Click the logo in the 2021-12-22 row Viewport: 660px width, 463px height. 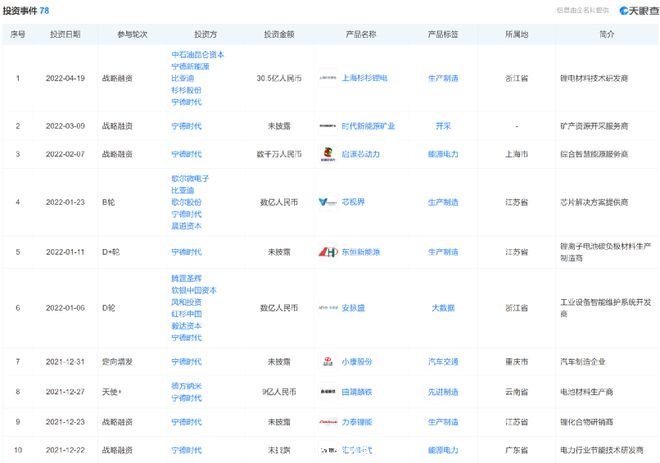tap(328, 450)
